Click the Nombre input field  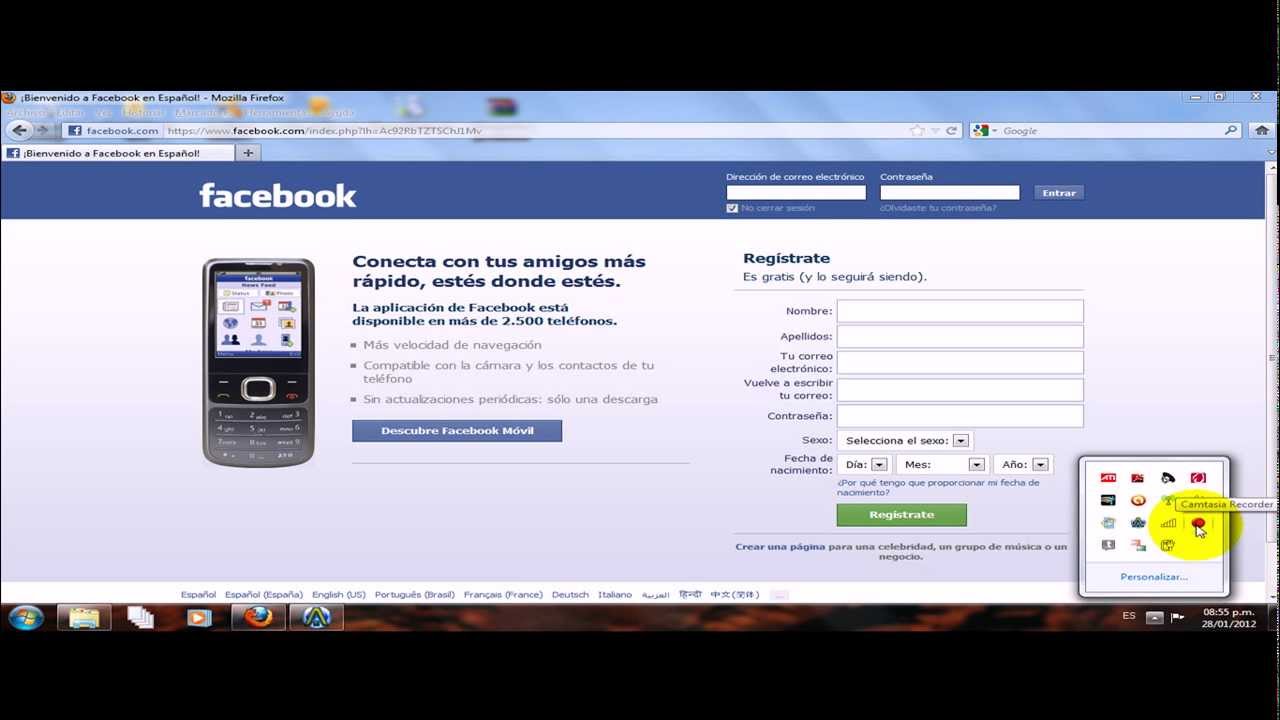(960, 311)
